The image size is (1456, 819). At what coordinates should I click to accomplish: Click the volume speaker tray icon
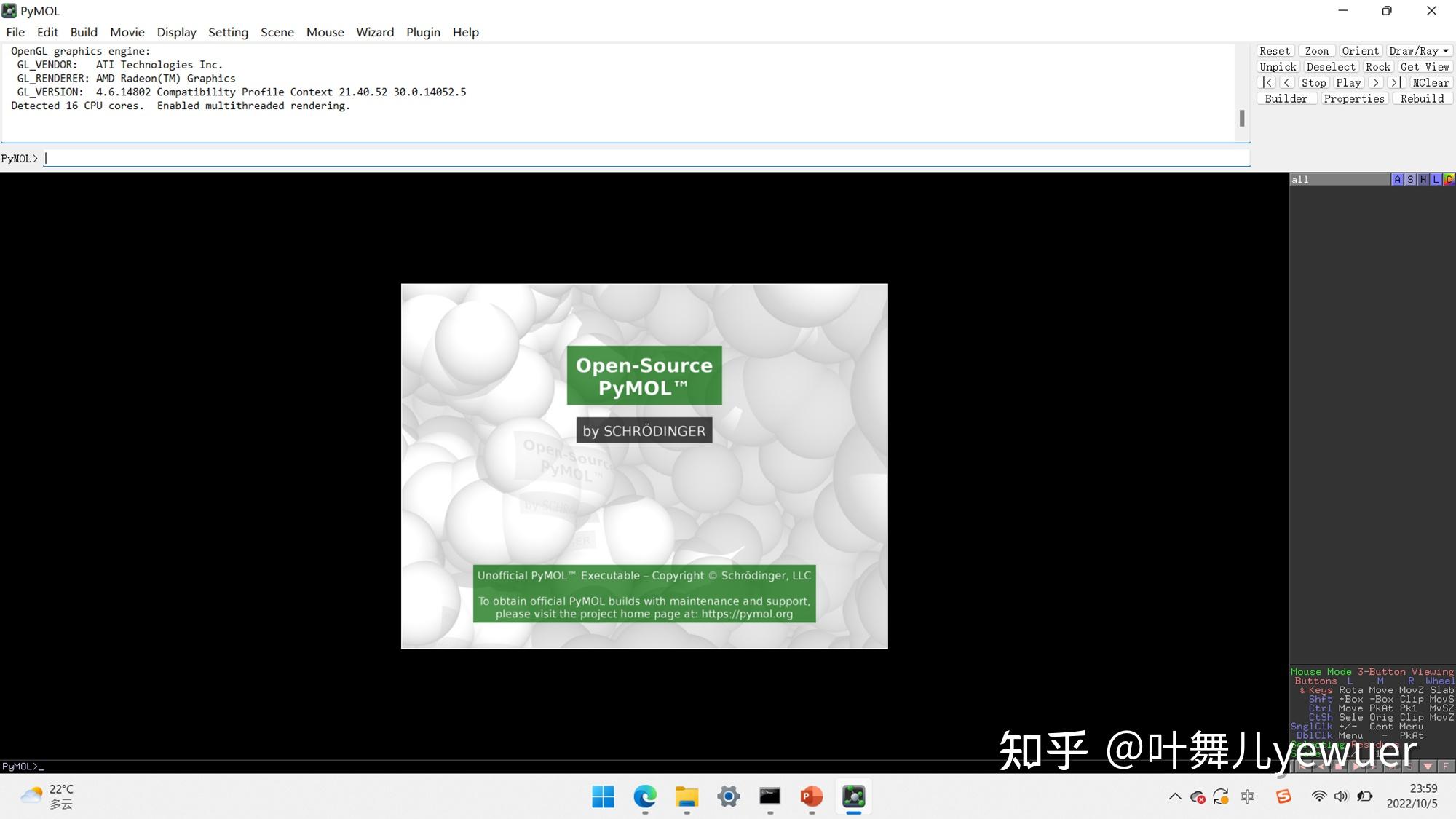1341,796
